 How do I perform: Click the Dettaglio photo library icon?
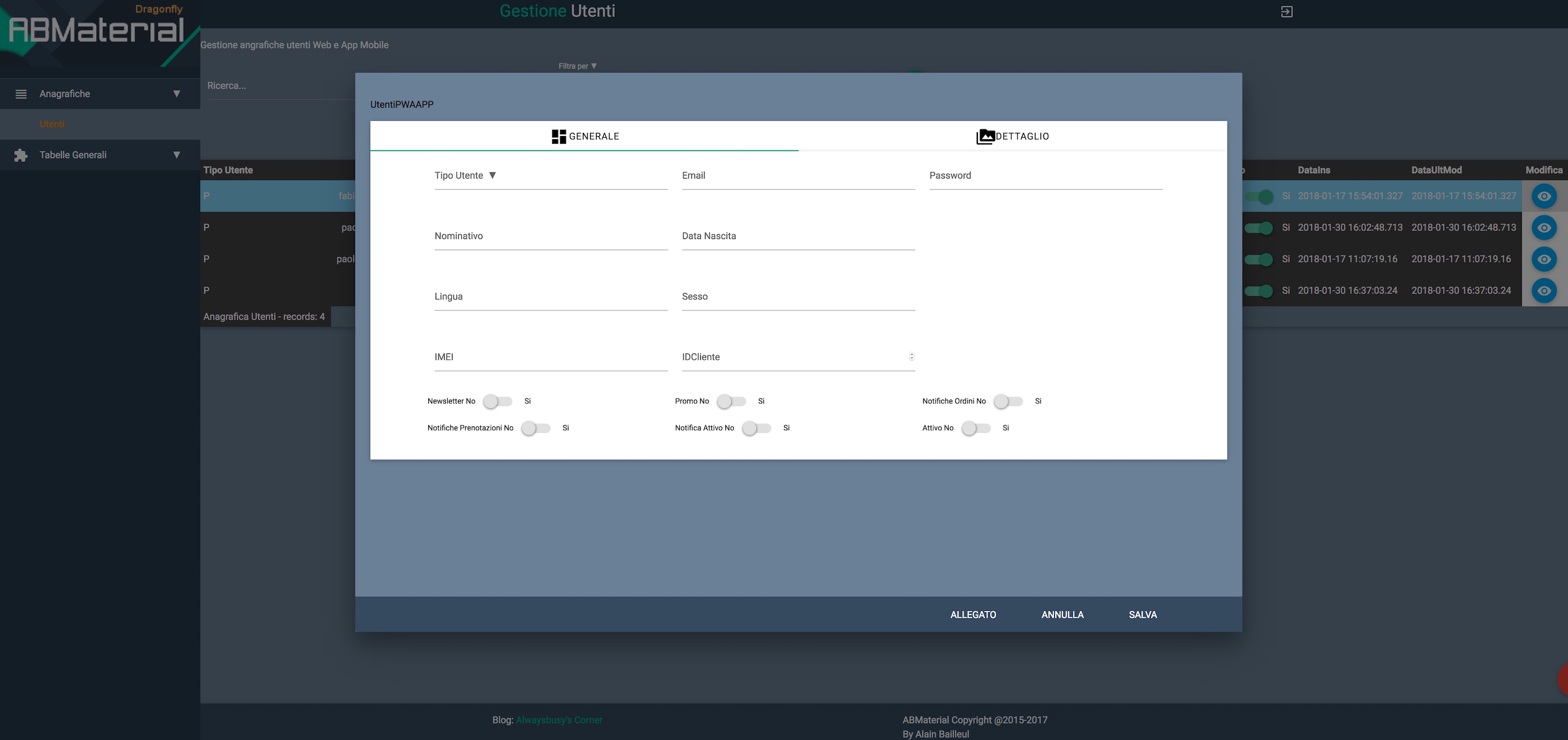(x=985, y=137)
